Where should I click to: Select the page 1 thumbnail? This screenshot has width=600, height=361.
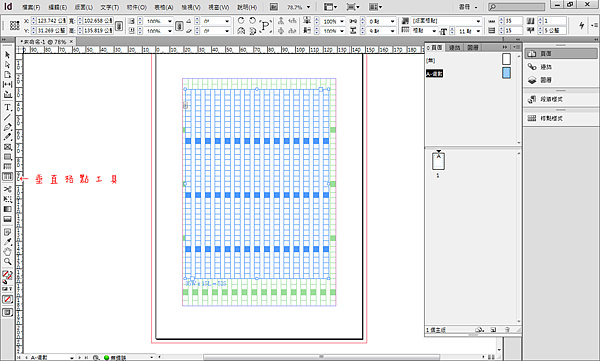tap(438, 161)
